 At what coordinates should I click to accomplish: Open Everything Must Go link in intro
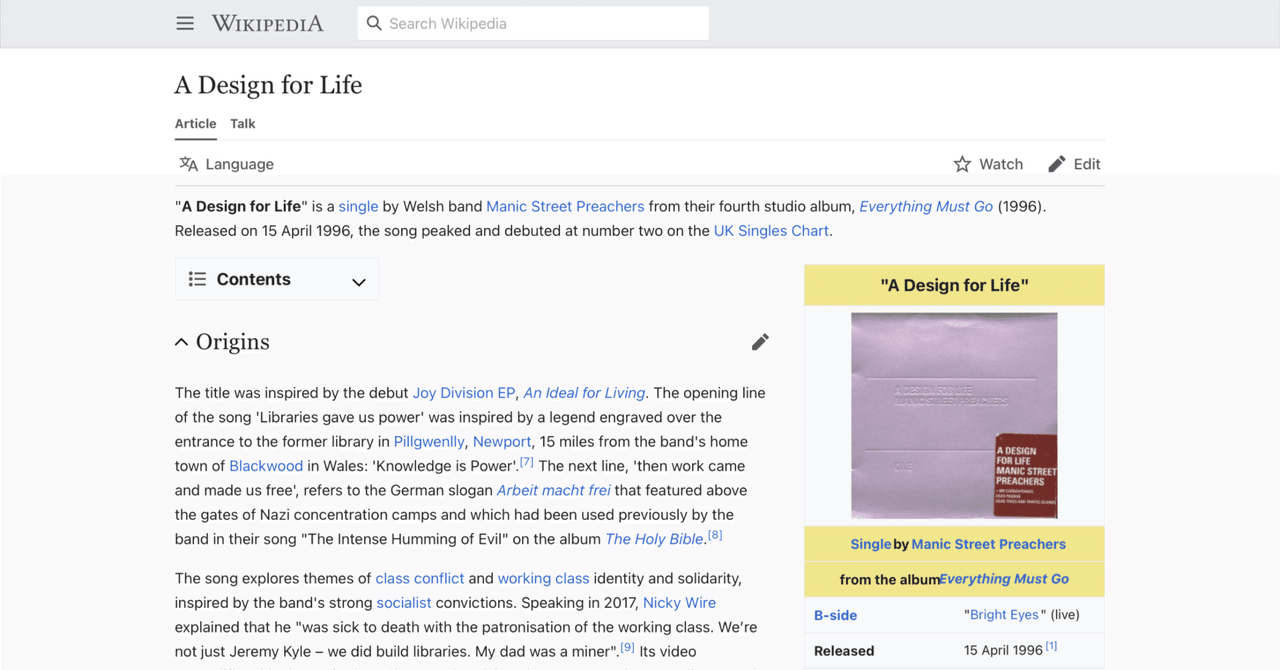click(x=926, y=206)
